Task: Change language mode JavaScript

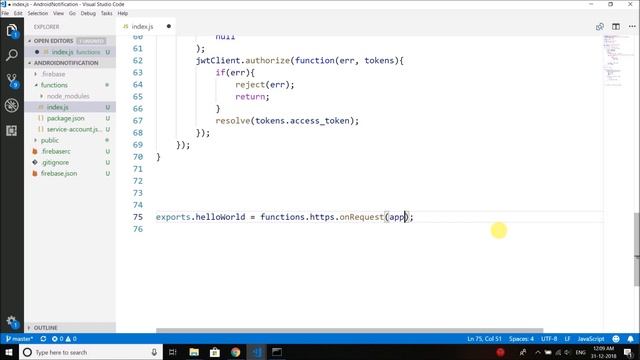Action: (591, 339)
